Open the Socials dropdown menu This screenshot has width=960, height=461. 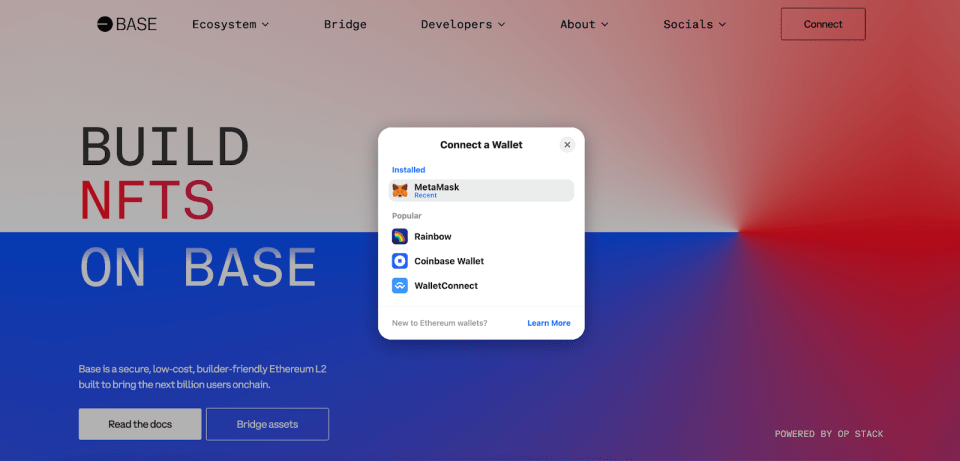695,24
